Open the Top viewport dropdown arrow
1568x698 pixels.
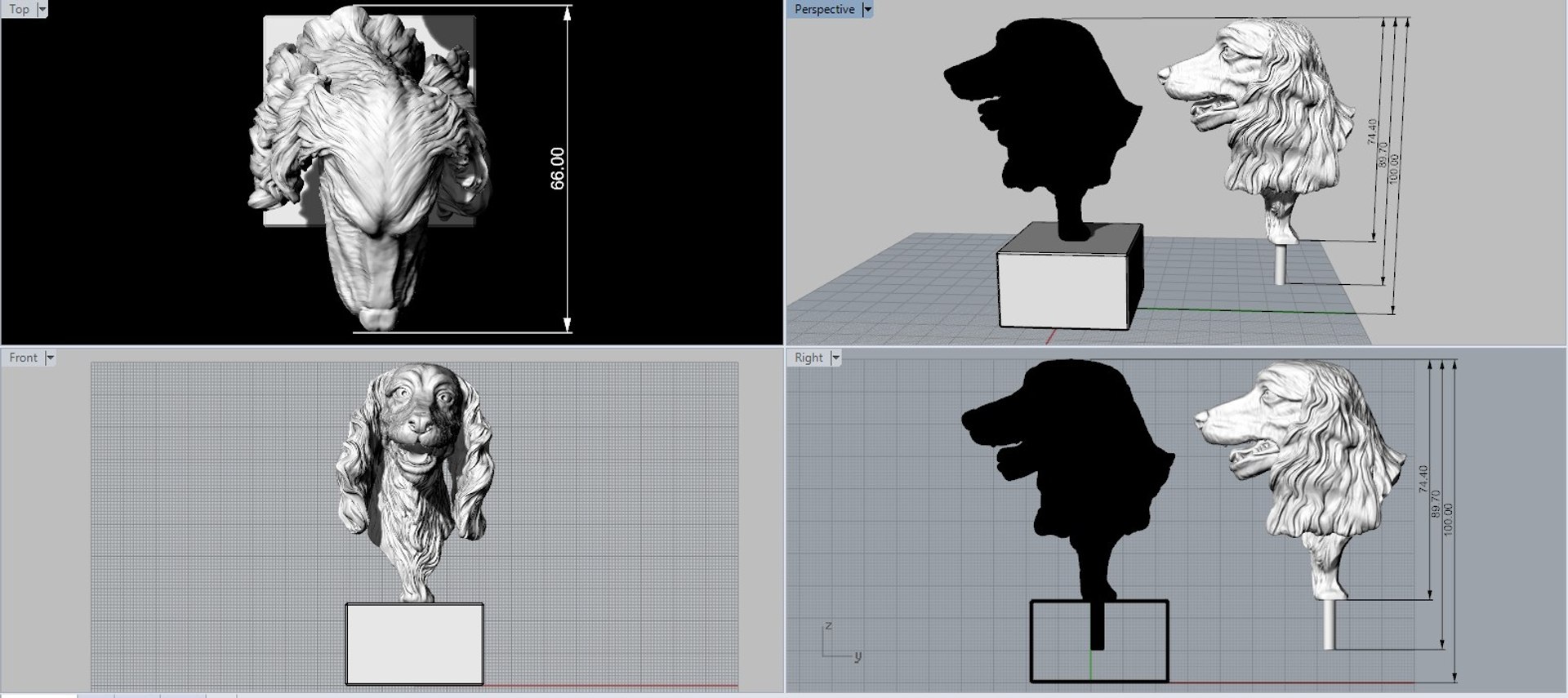click(42, 9)
